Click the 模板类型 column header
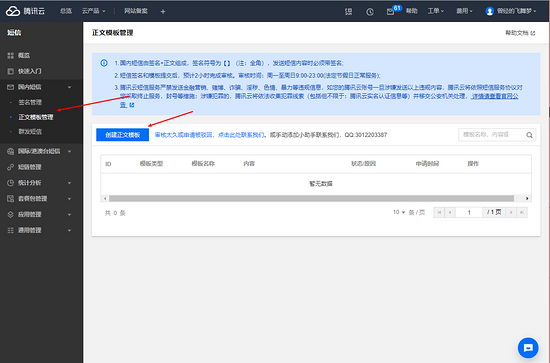 151,163
